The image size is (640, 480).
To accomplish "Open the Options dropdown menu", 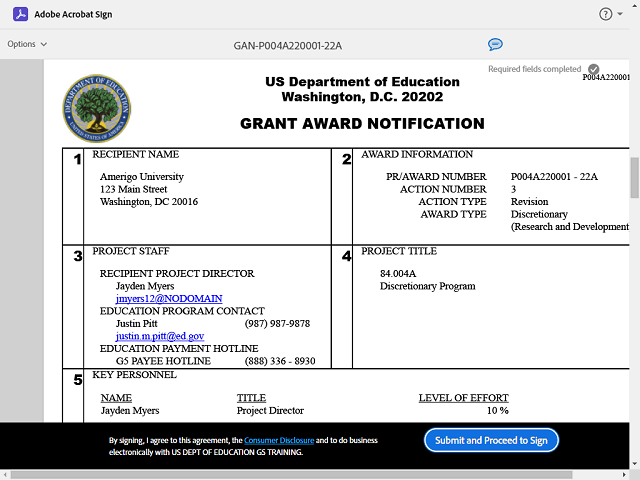I will (x=27, y=44).
